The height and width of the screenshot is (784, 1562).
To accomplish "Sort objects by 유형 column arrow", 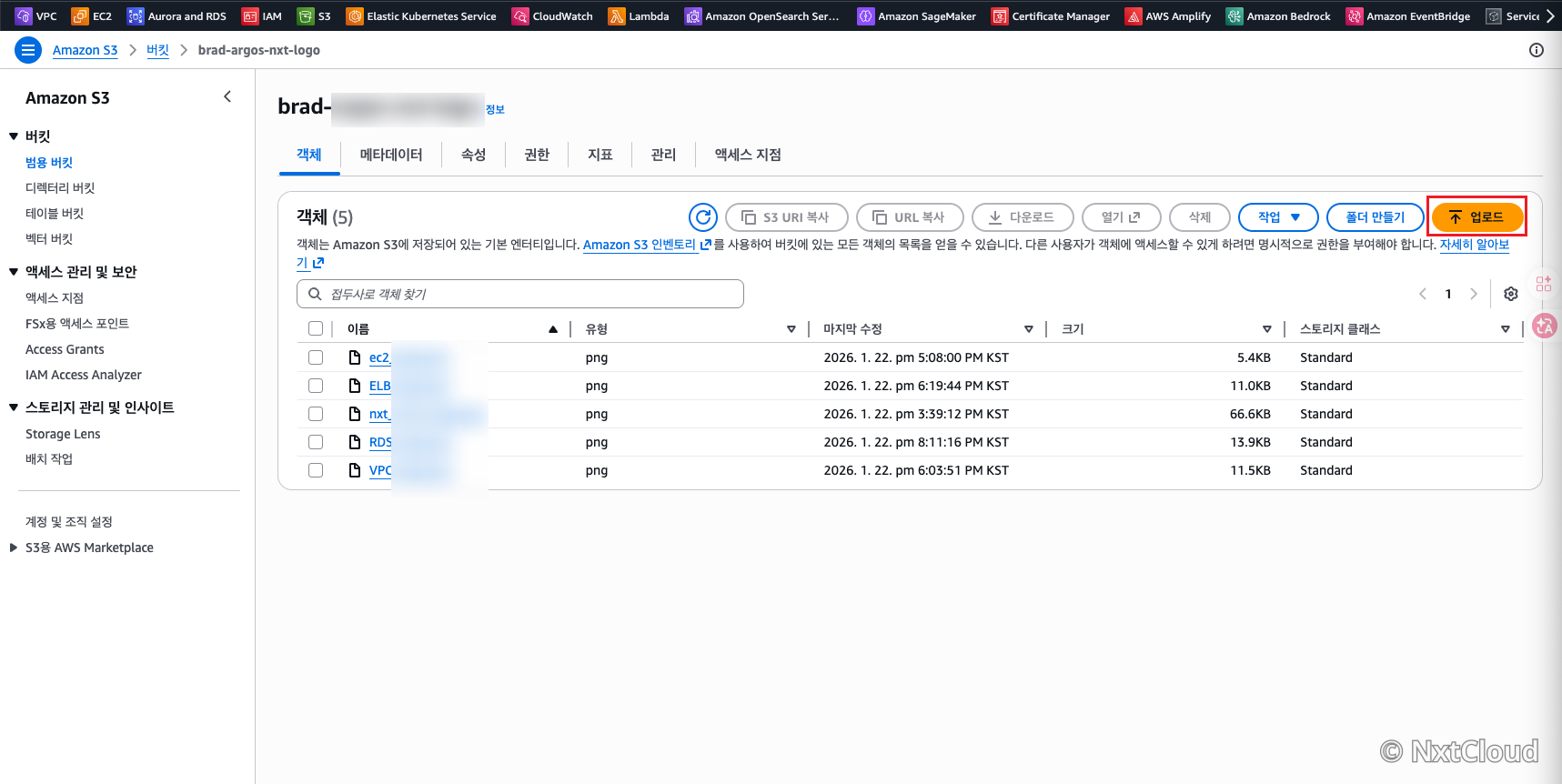I will click(791, 329).
